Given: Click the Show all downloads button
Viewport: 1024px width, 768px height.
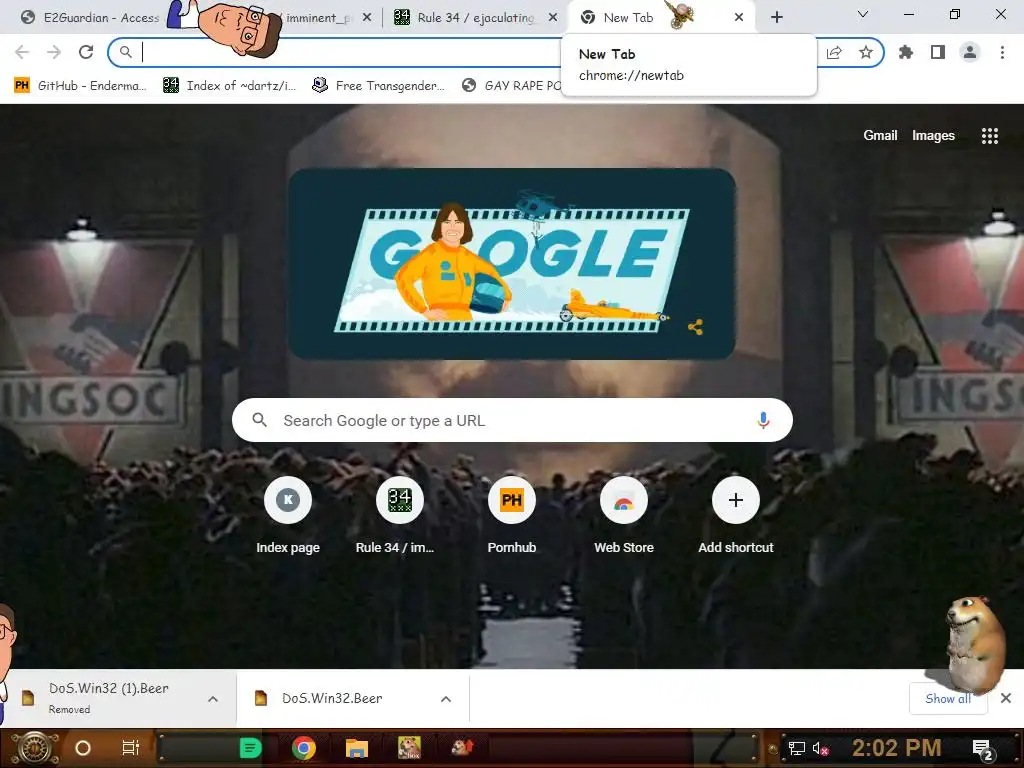Looking at the screenshot, I should point(948,699).
